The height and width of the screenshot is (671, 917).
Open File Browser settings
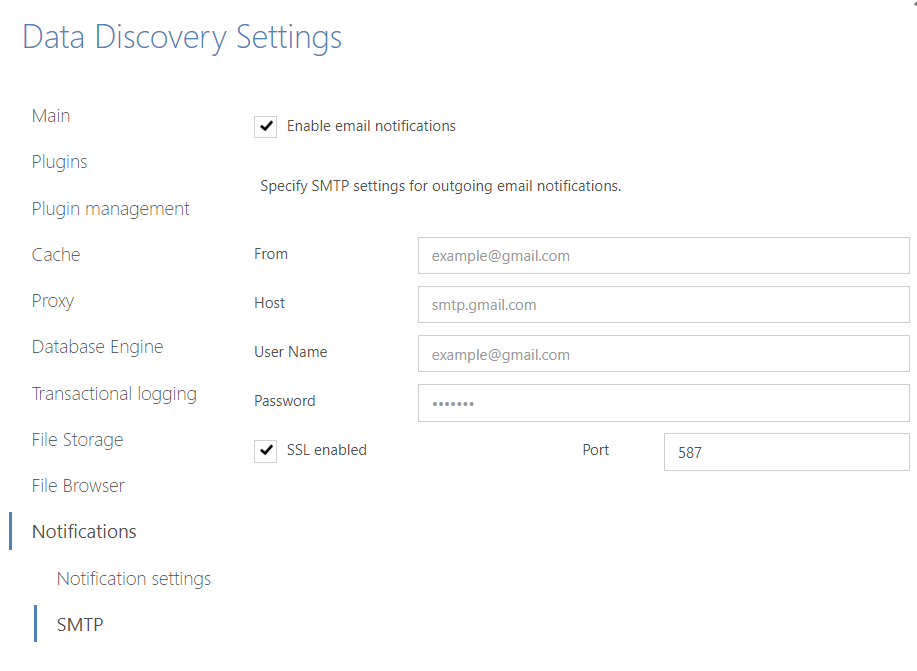(78, 486)
